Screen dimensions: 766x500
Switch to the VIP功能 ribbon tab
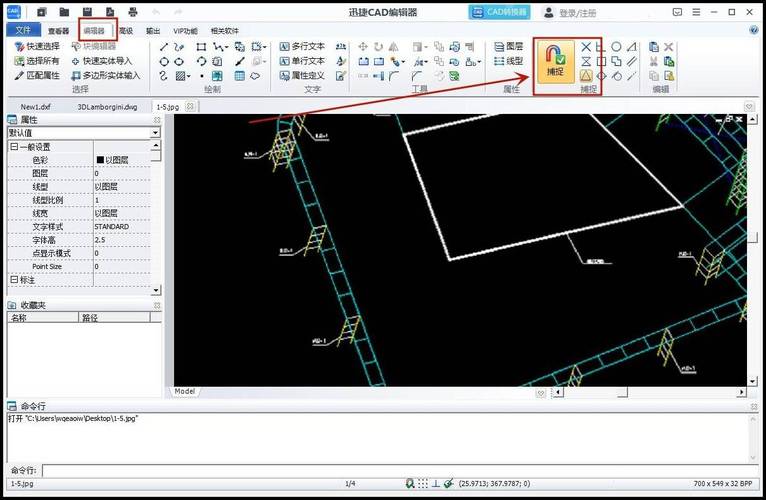(186, 31)
